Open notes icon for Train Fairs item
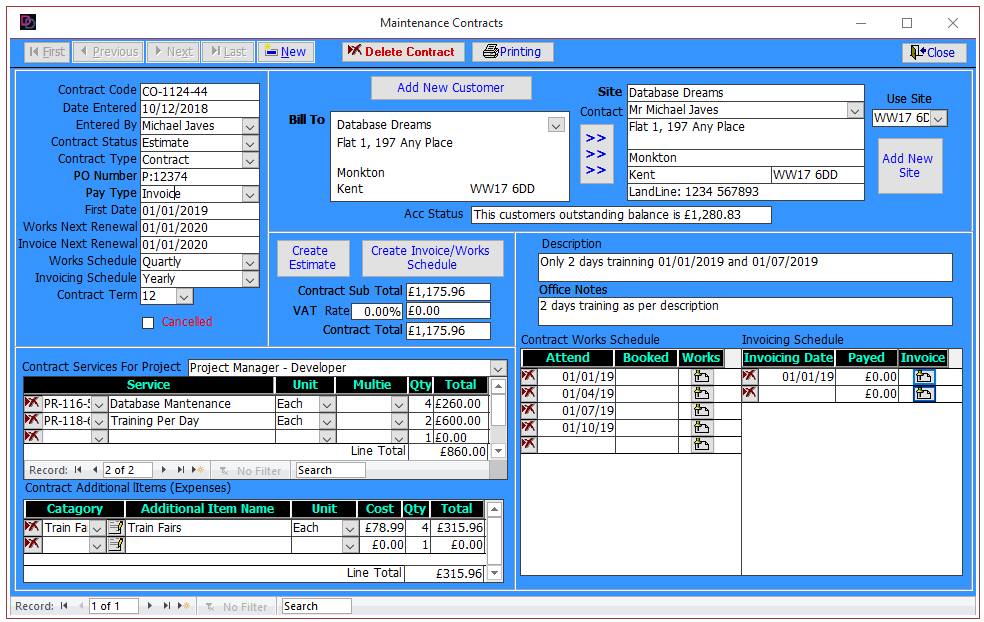Viewport: 984px width, 622px height. pyautogui.click(x=115, y=527)
